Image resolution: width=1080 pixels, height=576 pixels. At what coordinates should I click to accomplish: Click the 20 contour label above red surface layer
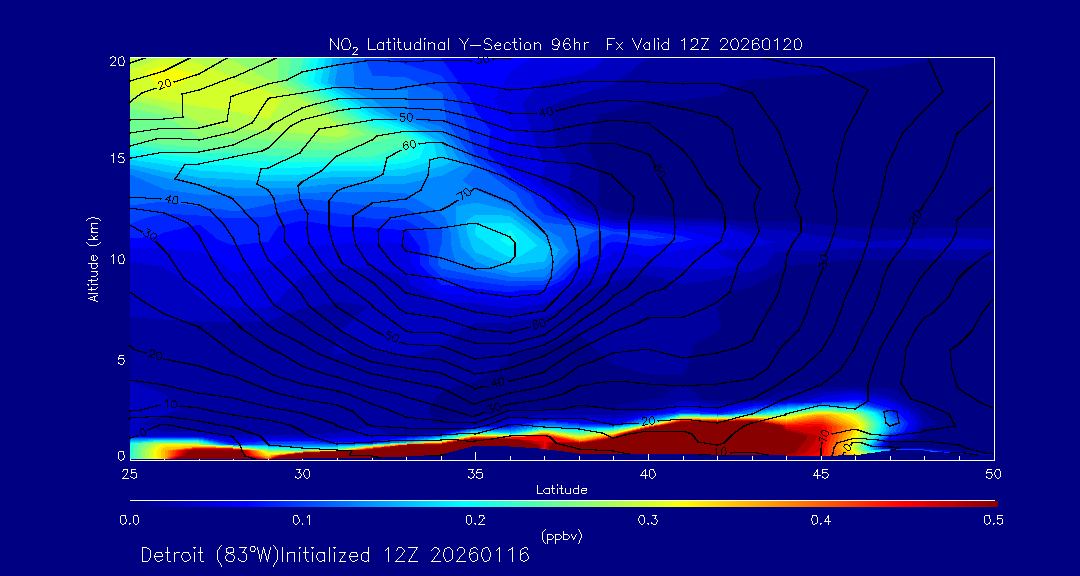(x=647, y=421)
